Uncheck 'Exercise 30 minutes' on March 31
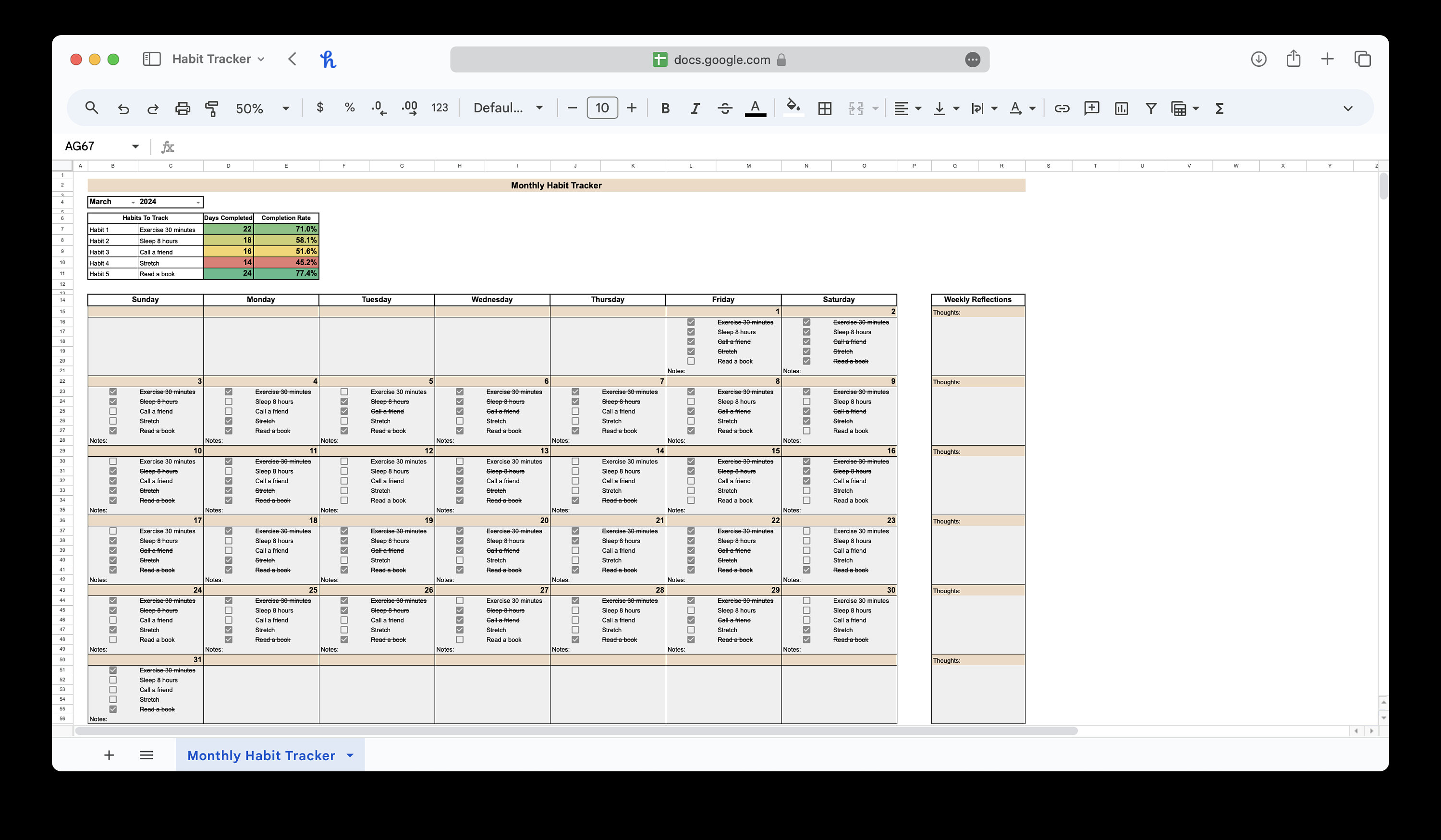This screenshot has width=1441, height=840. point(113,670)
